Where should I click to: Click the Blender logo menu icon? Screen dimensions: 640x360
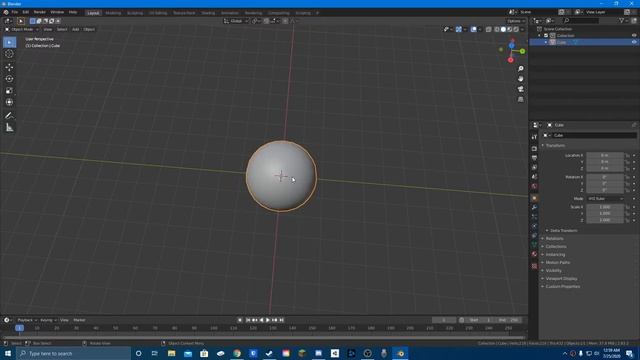pyautogui.click(x=6, y=12)
